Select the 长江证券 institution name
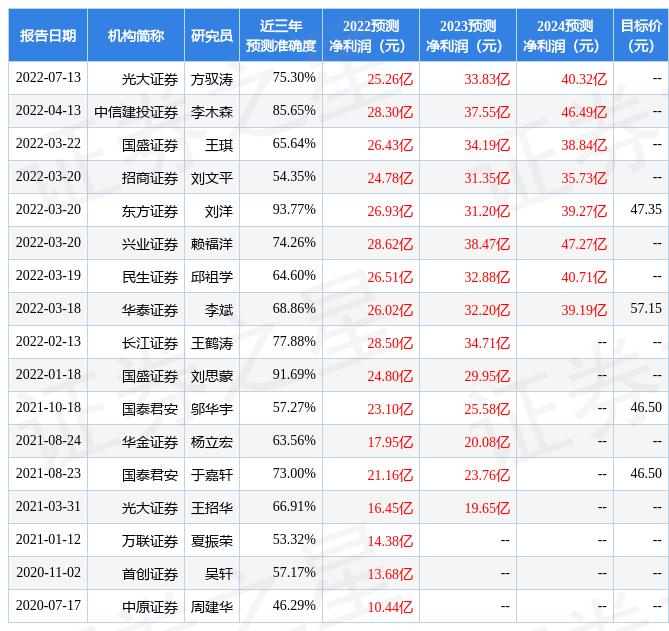This screenshot has height=631, width=669. pos(150,342)
